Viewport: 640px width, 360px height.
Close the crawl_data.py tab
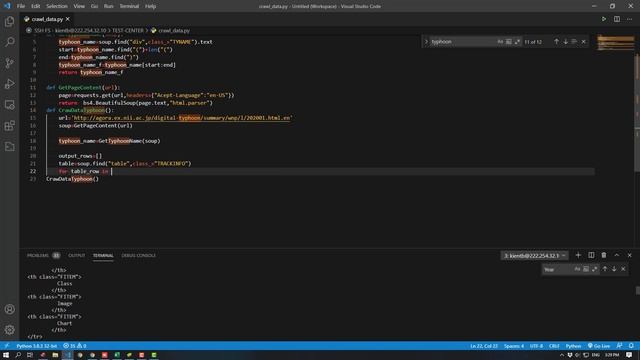68,19
